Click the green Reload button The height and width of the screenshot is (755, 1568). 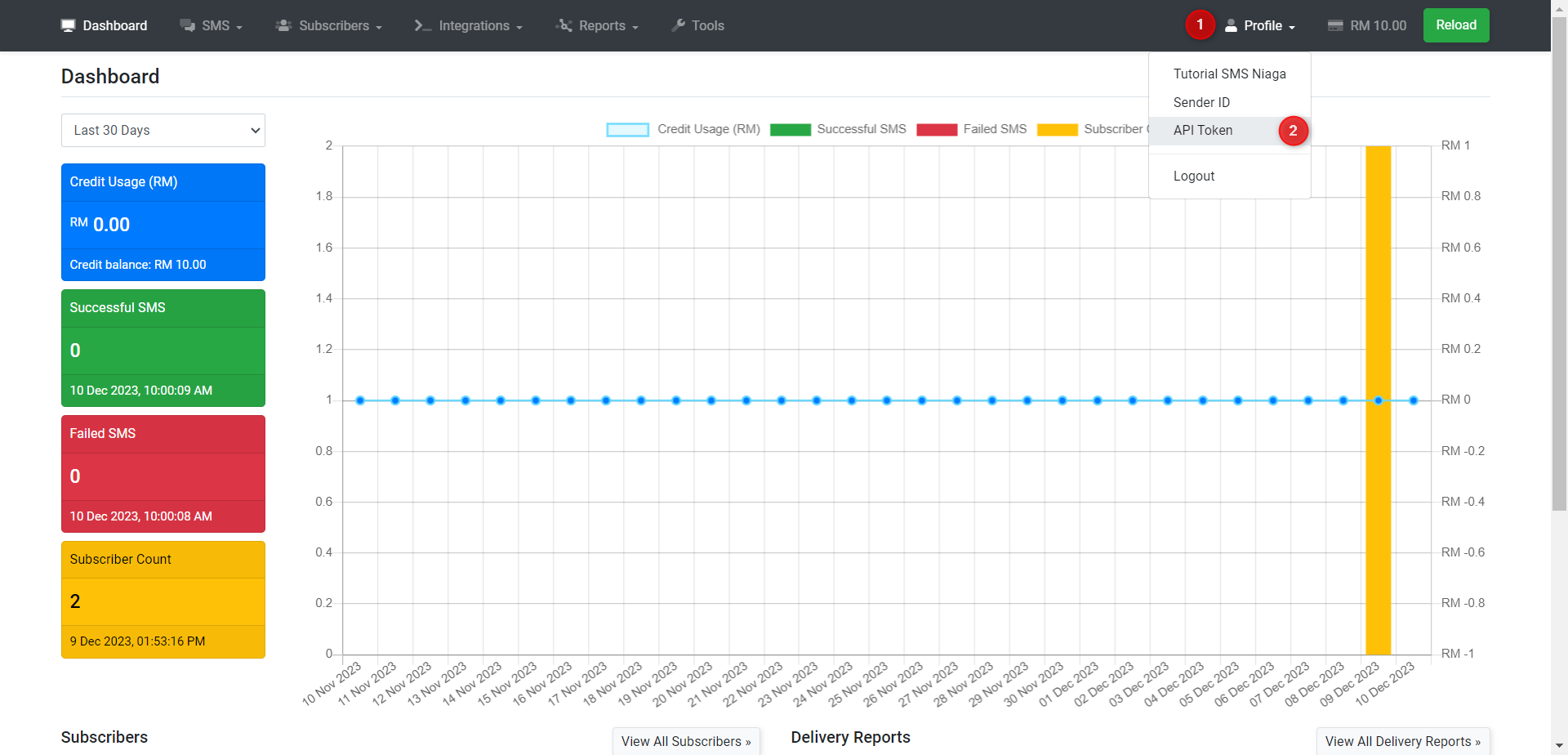coord(1456,25)
